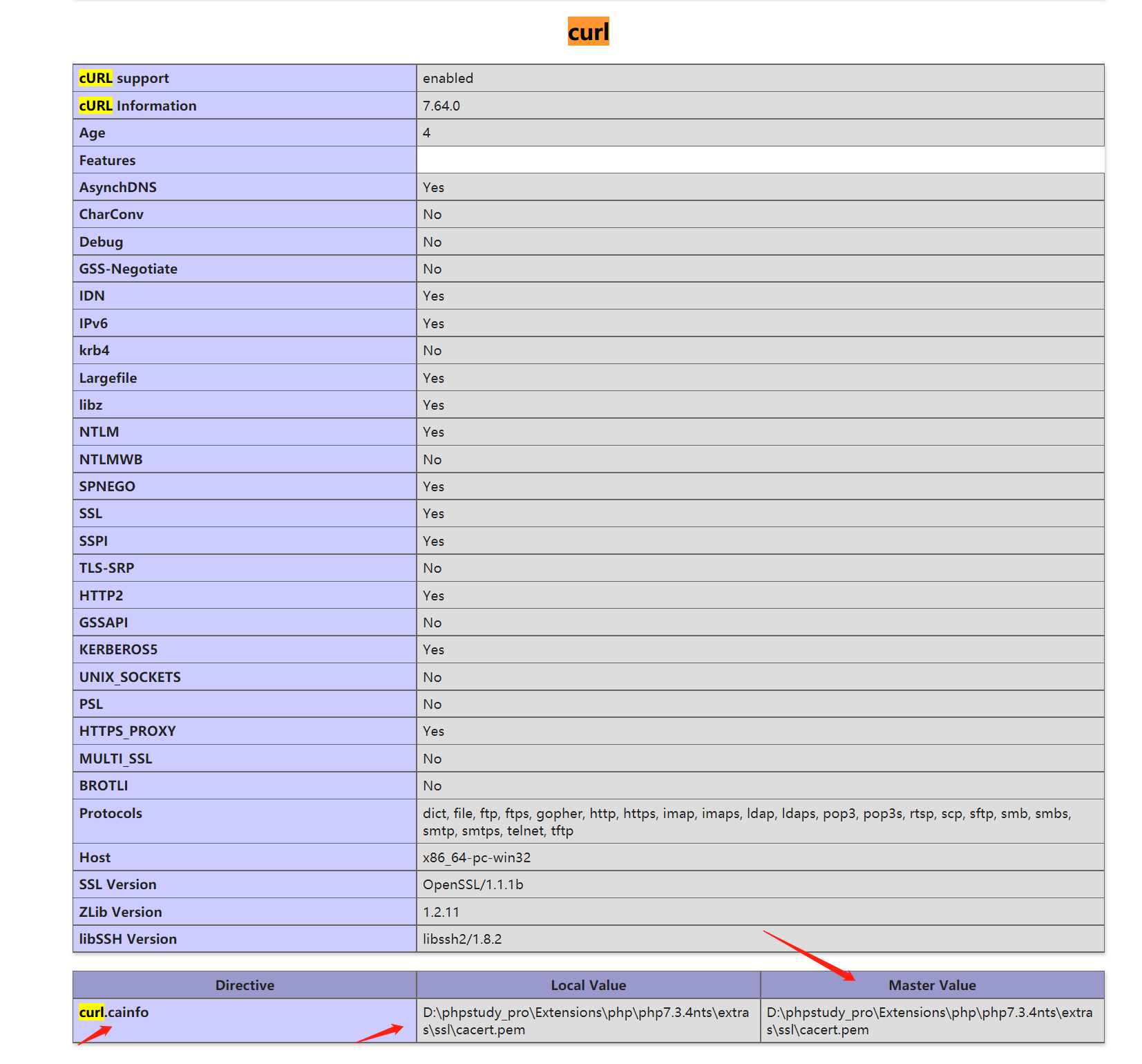Click the Directive column header

[245, 985]
